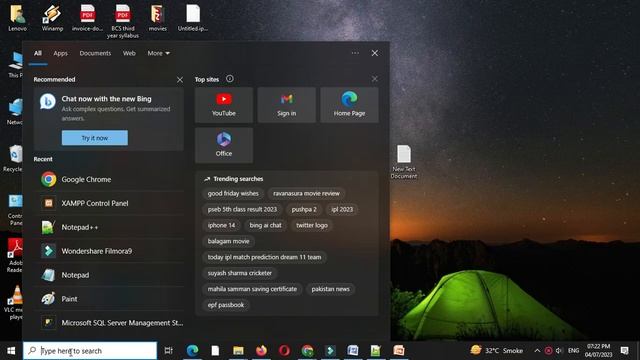This screenshot has width=640, height=360.
Task: Search trending 'mahila samman saving certificate'
Action: (252, 289)
